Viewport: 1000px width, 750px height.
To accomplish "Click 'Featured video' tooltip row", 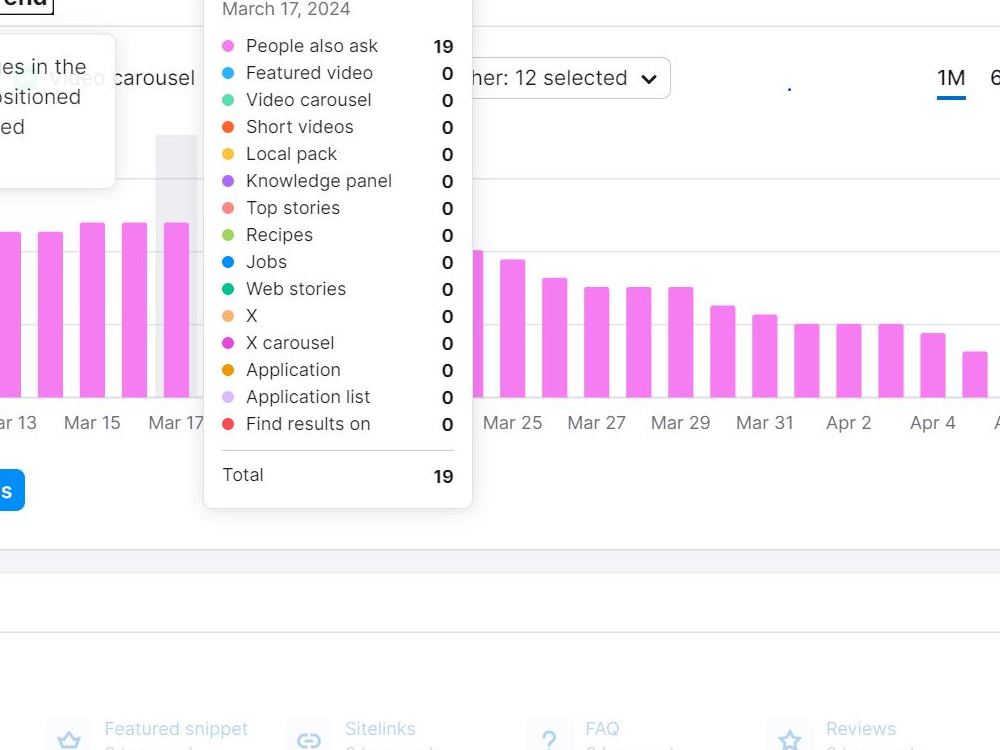I will point(337,73).
